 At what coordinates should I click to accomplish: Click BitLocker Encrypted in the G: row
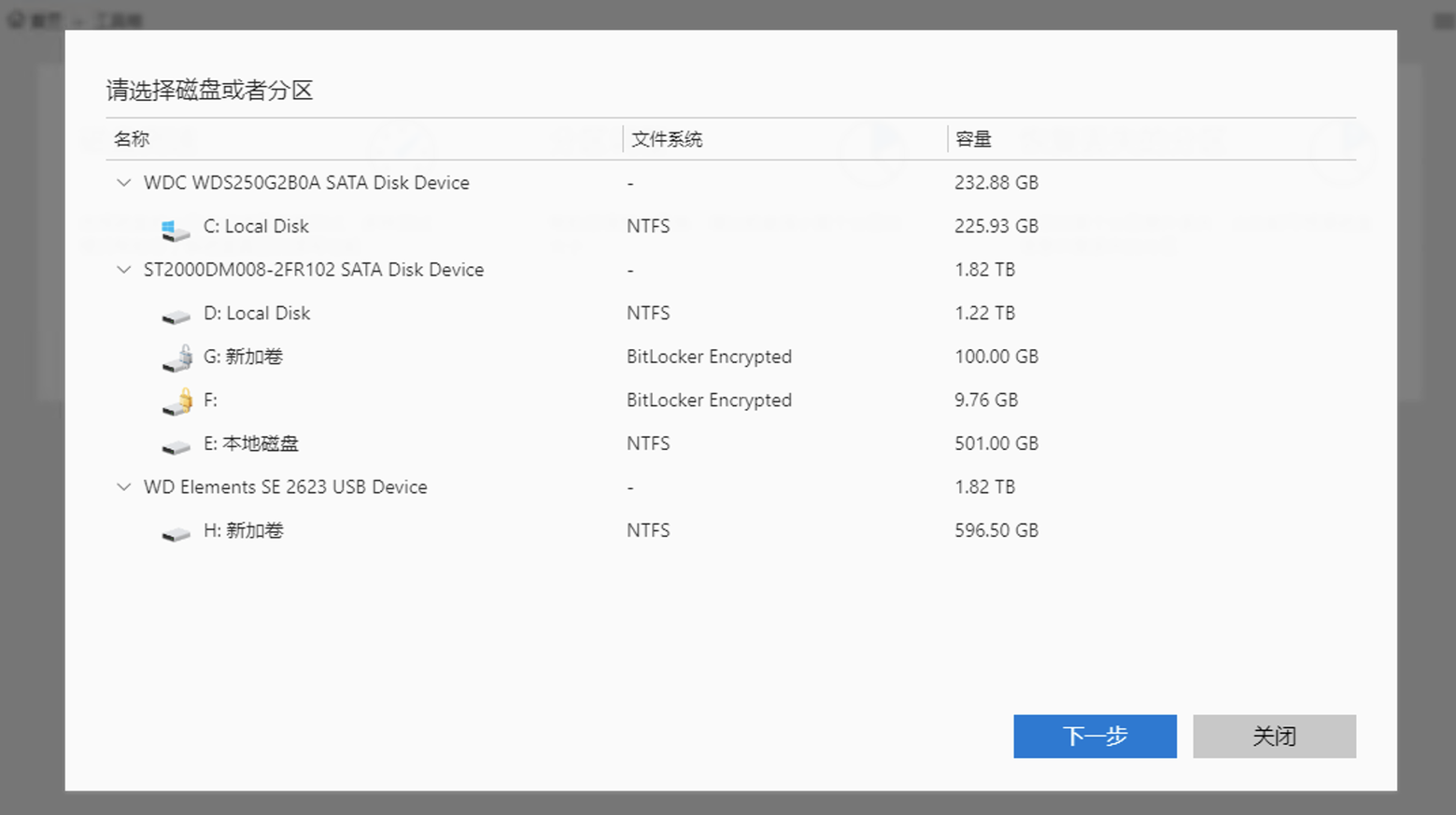pos(709,357)
